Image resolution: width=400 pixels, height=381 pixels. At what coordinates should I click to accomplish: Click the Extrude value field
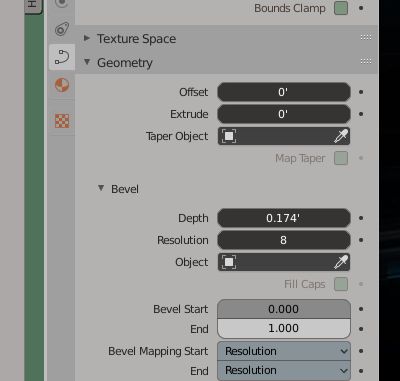[284, 114]
